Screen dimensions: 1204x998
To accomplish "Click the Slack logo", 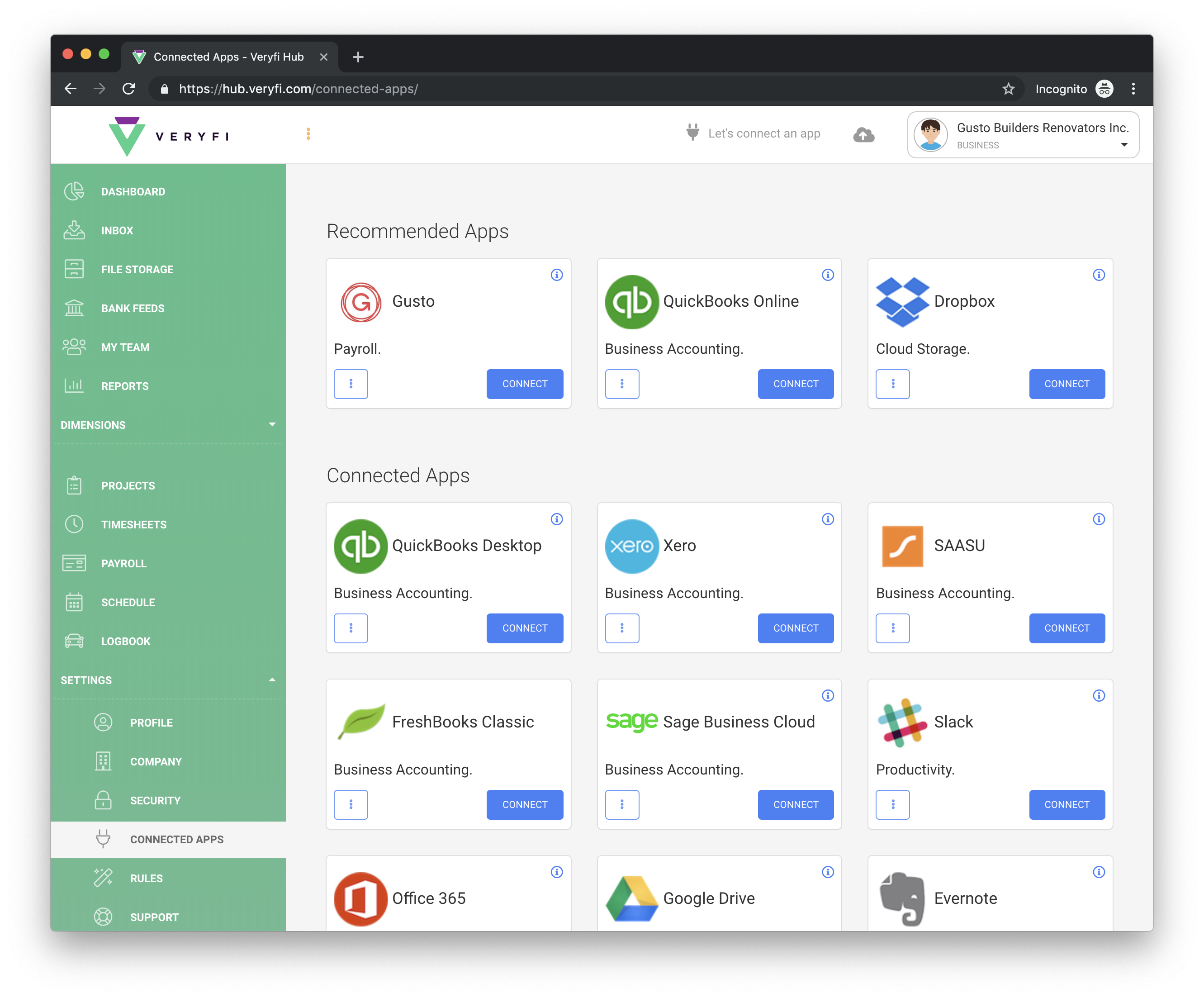I will coord(902,722).
